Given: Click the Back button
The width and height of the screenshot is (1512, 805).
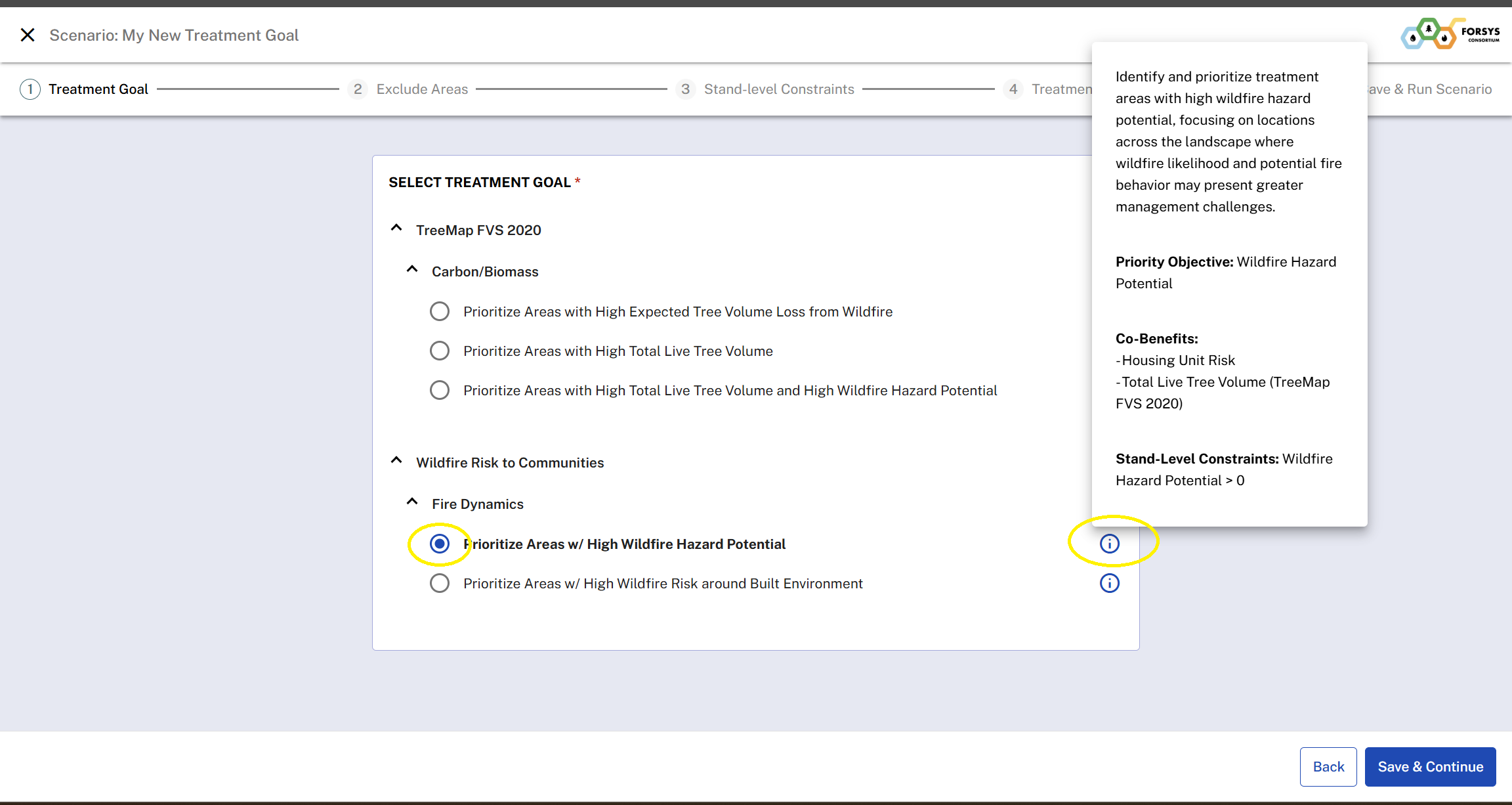Looking at the screenshot, I should 1328,767.
